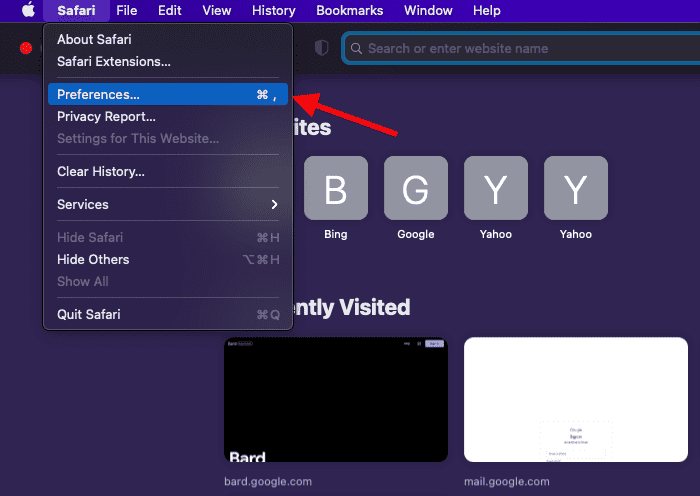The image size is (700, 496).
Task: Open the first Yahoo favorite tile
Action: (495, 188)
